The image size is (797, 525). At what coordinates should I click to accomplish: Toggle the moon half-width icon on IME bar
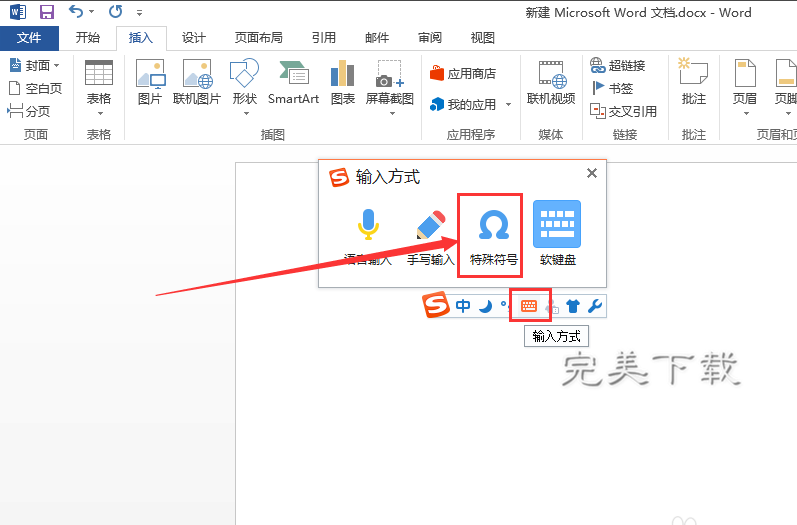486,306
